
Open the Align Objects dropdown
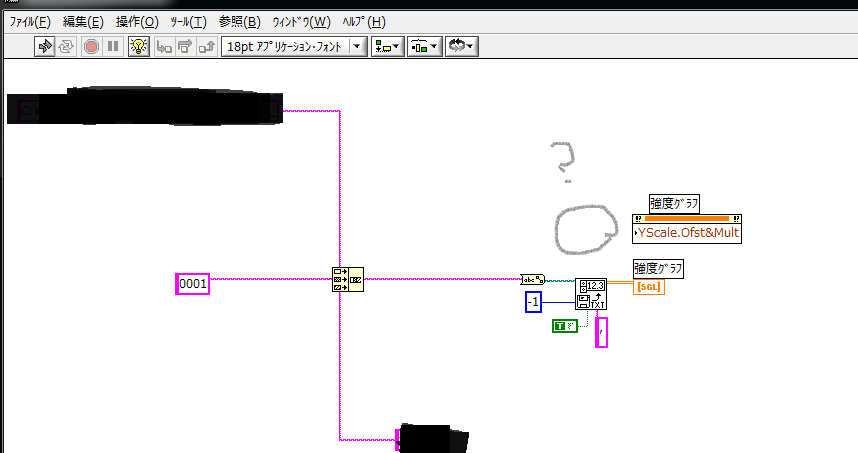point(387,47)
